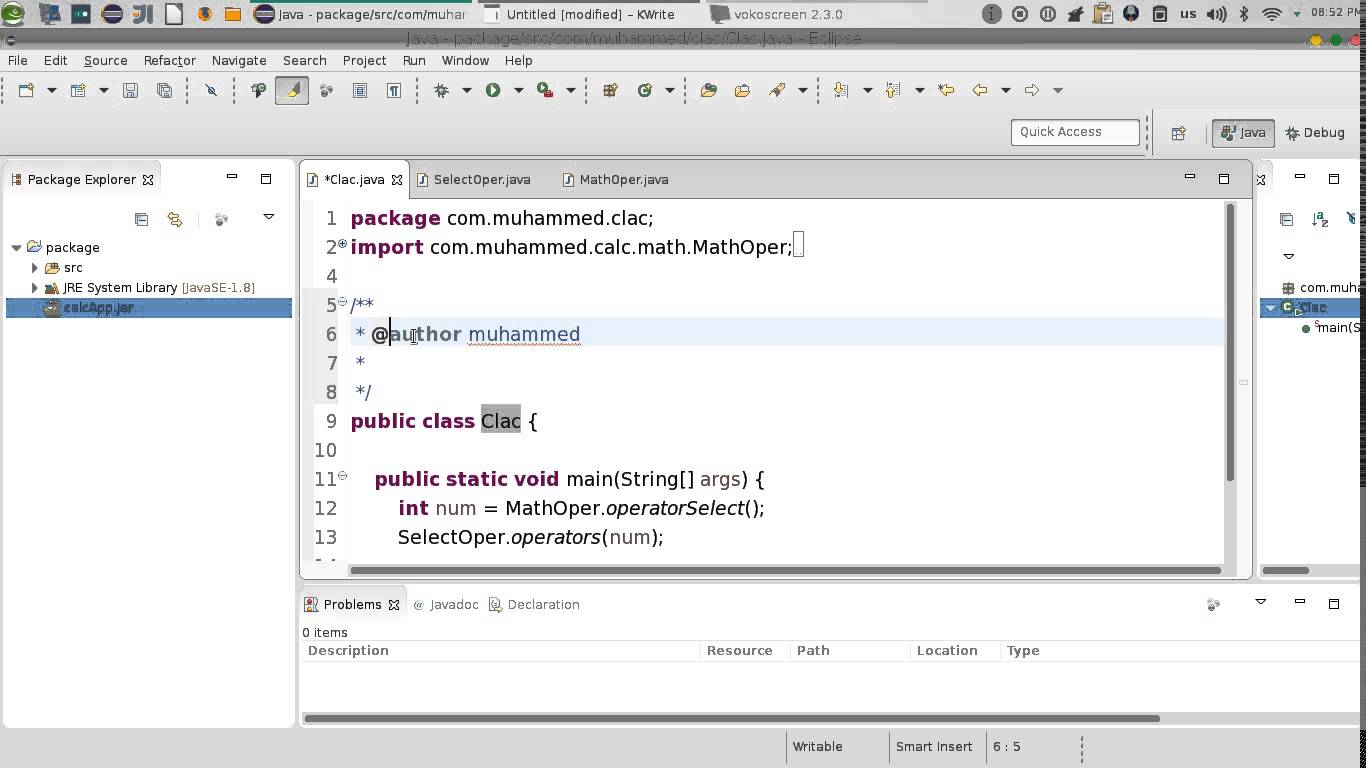Click the Javadoc view label
1366x768 pixels.
click(x=454, y=604)
